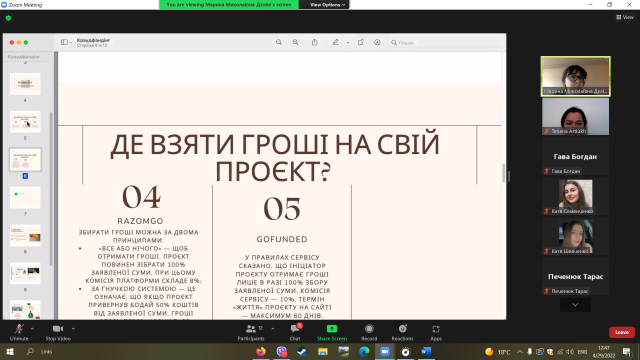Select Гава Богдан participant tile
Screen dimensions: 640x360
576,156
